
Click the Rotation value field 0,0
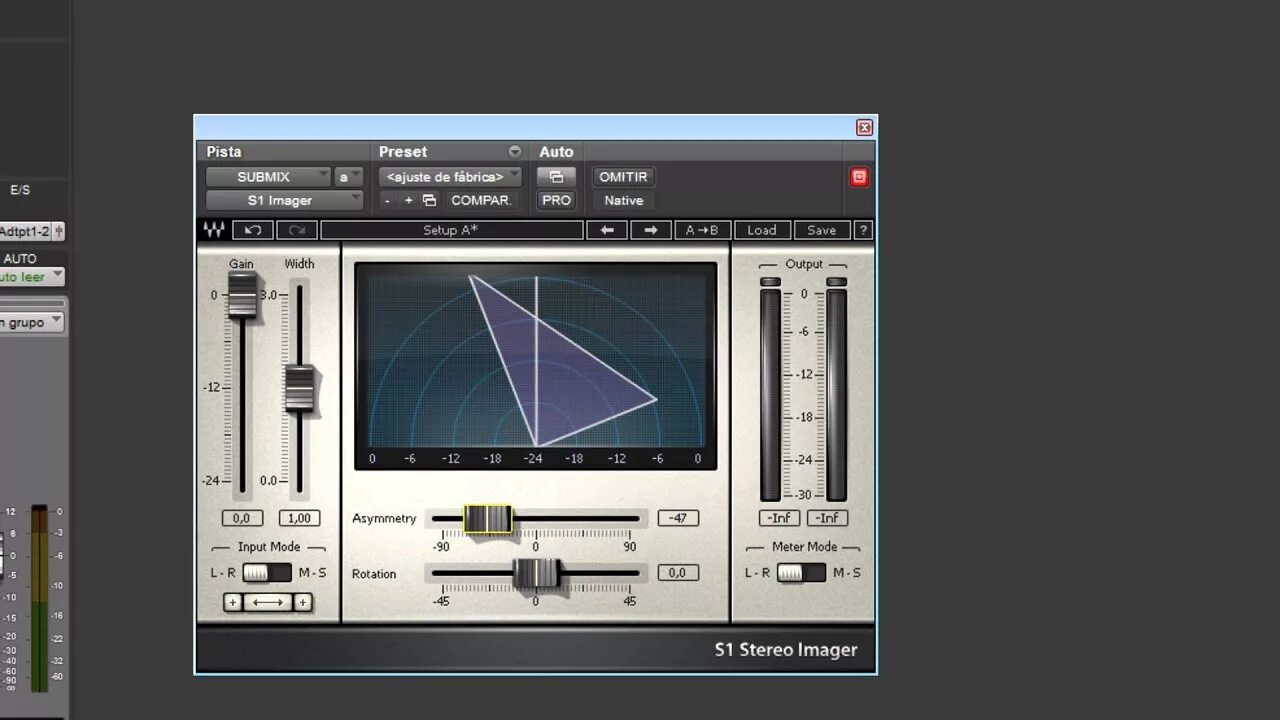(678, 573)
